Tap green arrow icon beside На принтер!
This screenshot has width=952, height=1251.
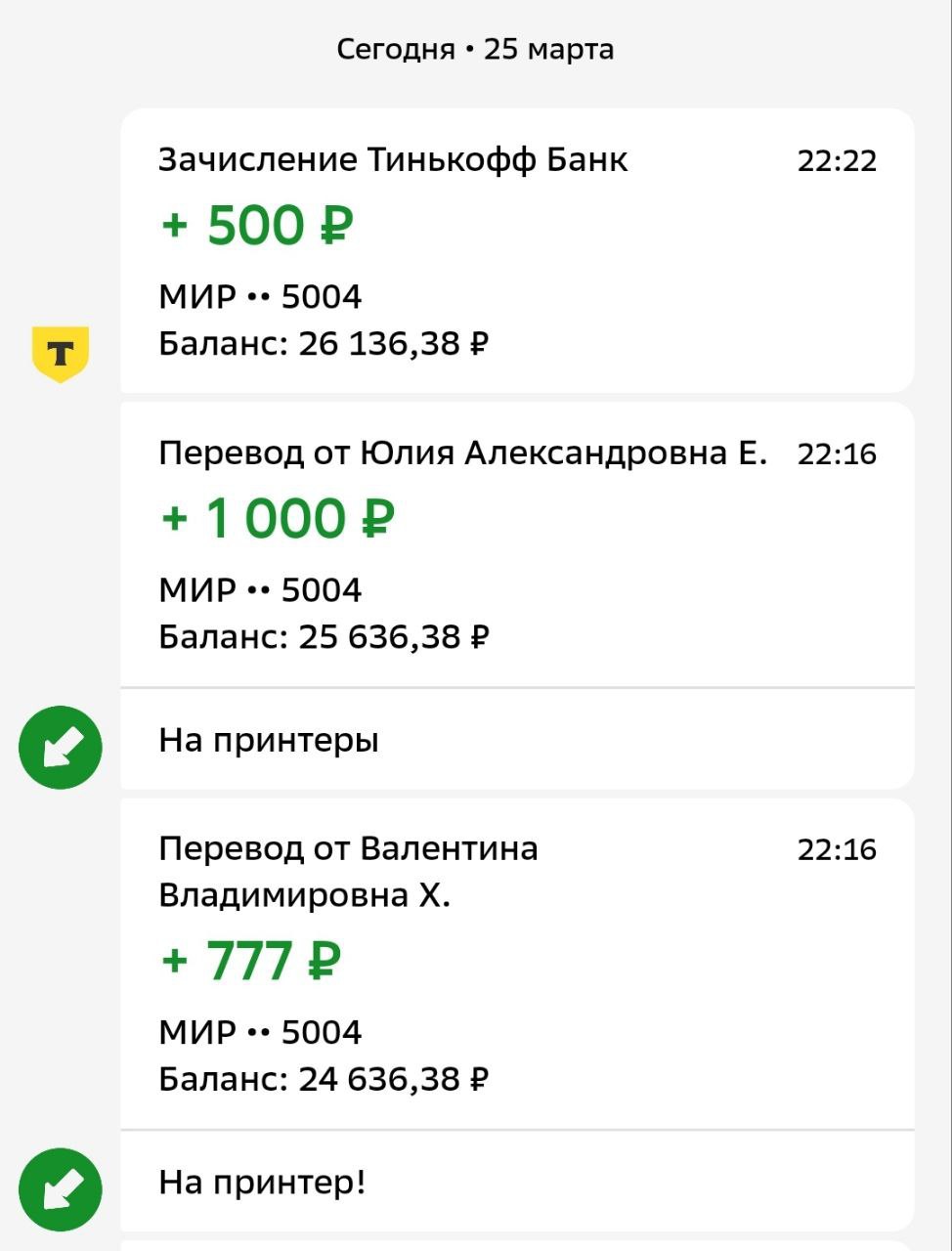pos(61,1189)
